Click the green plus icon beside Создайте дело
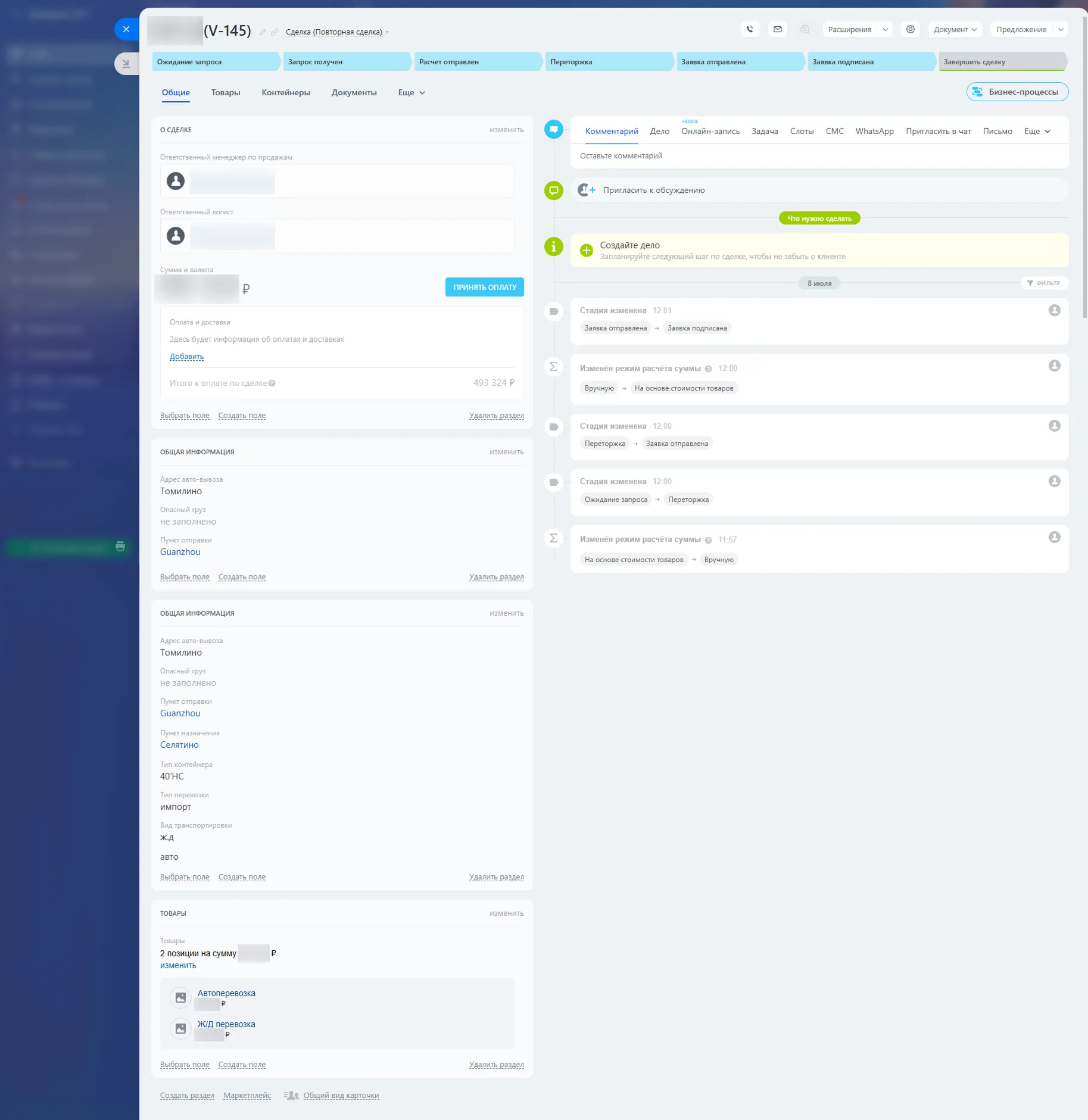 587,251
